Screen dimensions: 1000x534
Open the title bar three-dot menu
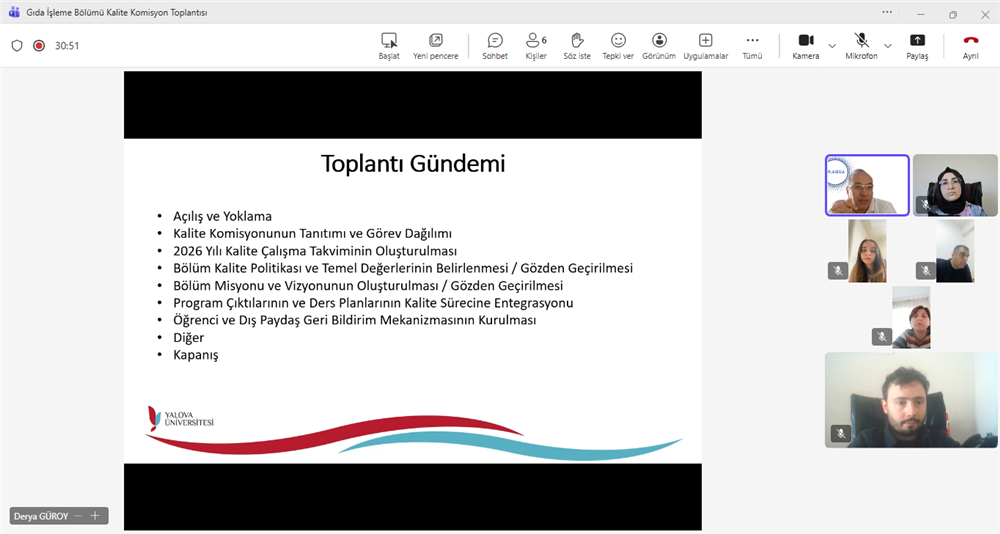(x=886, y=12)
